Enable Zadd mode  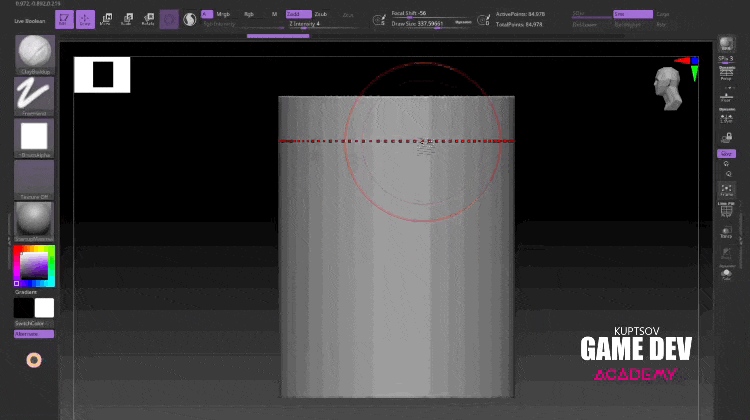[298, 14]
